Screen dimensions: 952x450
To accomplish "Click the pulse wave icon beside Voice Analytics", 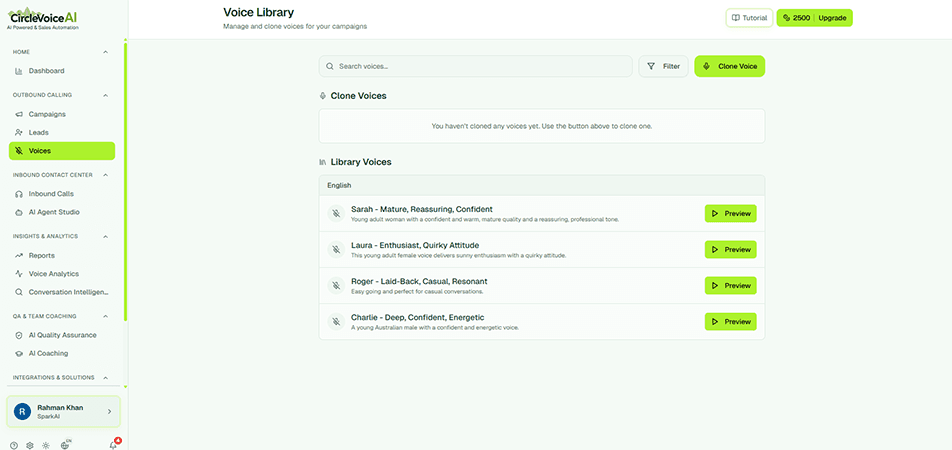I will 19,274.
